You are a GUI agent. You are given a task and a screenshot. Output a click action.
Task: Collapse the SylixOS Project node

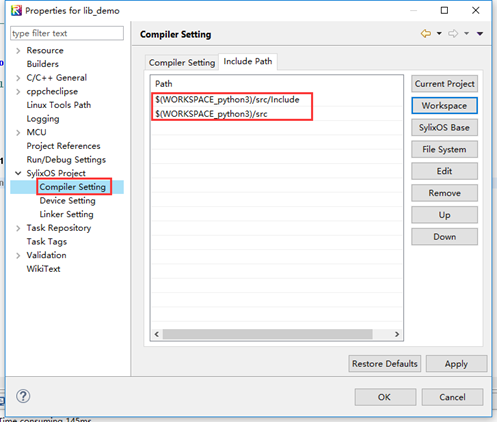[18, 173]
